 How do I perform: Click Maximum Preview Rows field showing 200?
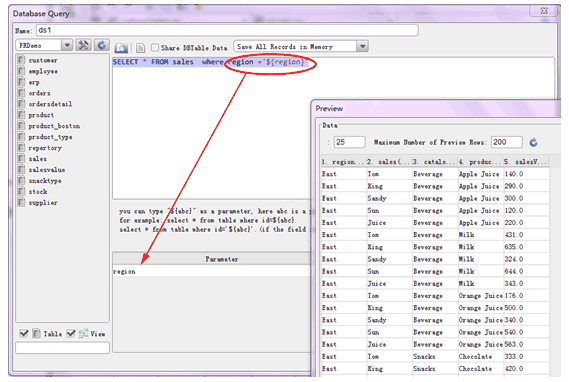click(507, 142)
